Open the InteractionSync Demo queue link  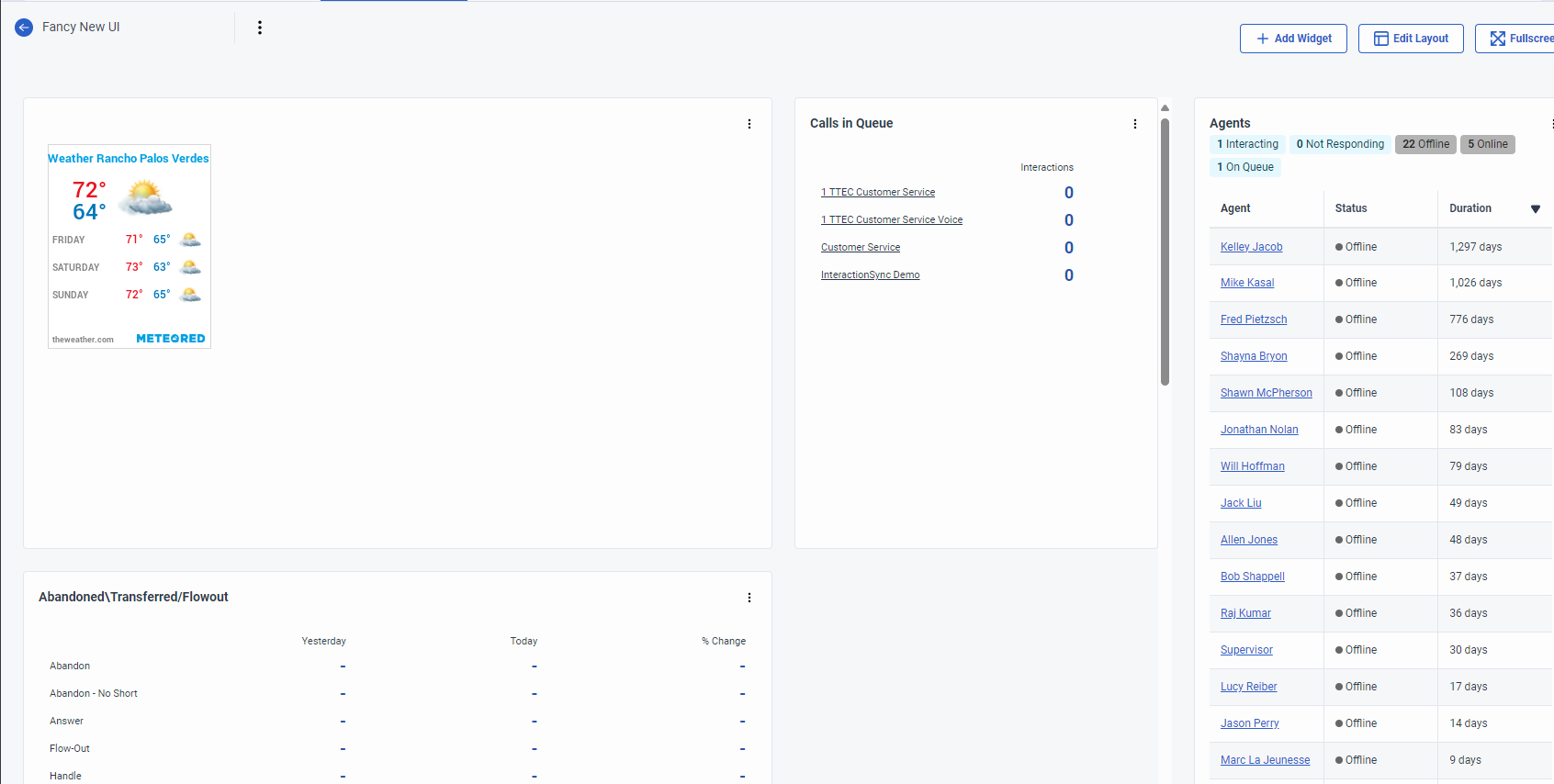[x=870, y=275]
